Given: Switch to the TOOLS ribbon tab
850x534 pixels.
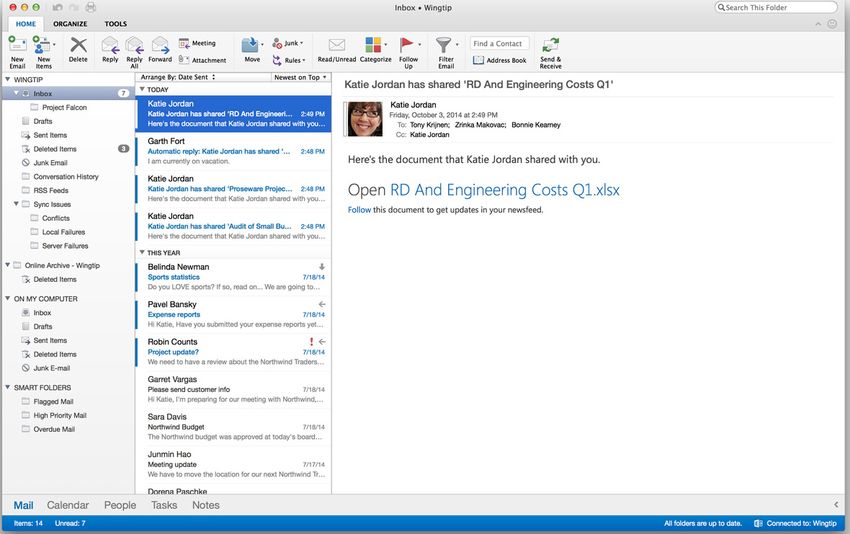Looking at the screenshot, I should [115, 24].
